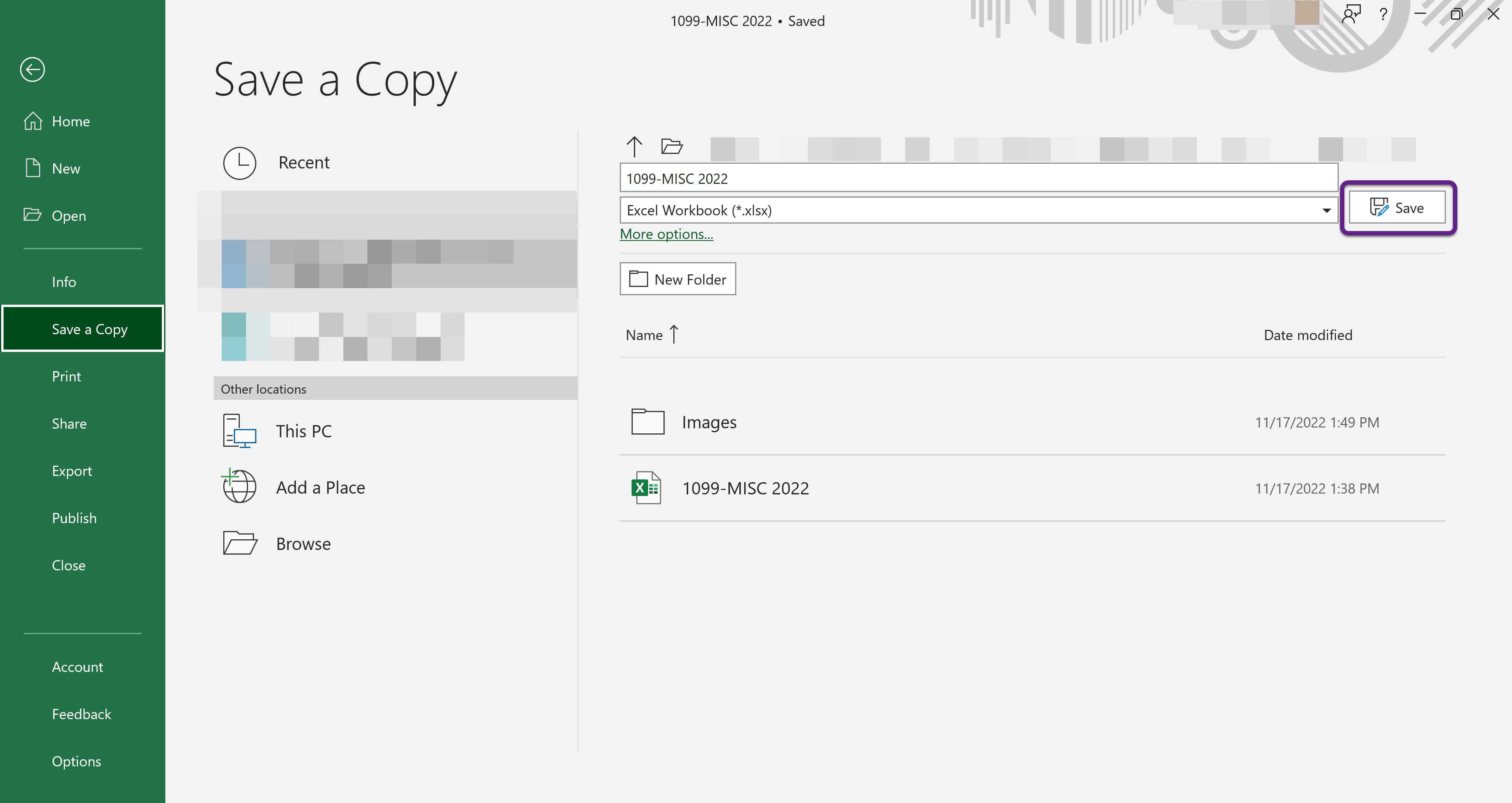Open the Print menu item
This screenshot has height=803, width=1512.
(x=66, y=376)
